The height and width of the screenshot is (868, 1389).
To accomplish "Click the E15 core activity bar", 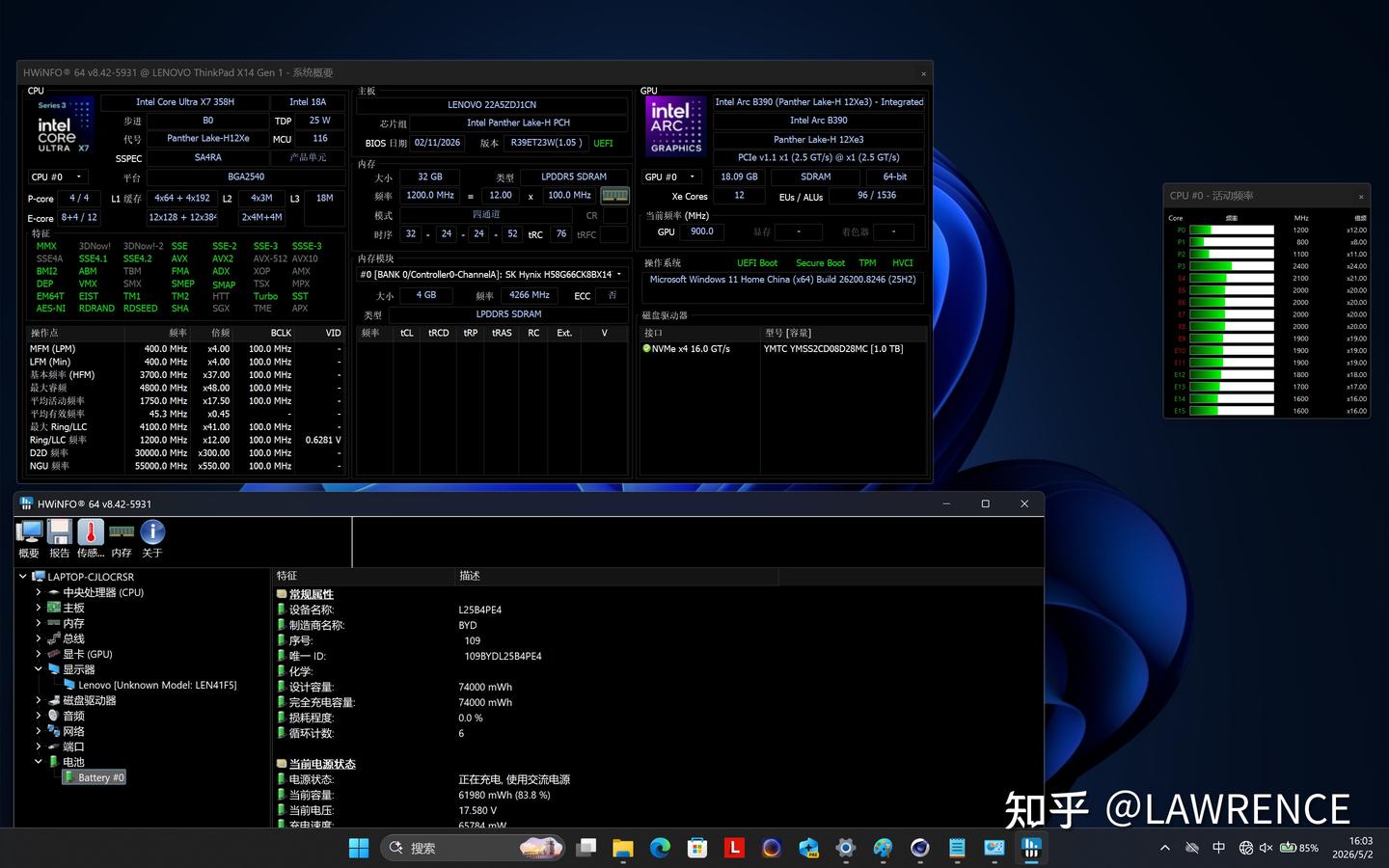I will point(1232,411).
